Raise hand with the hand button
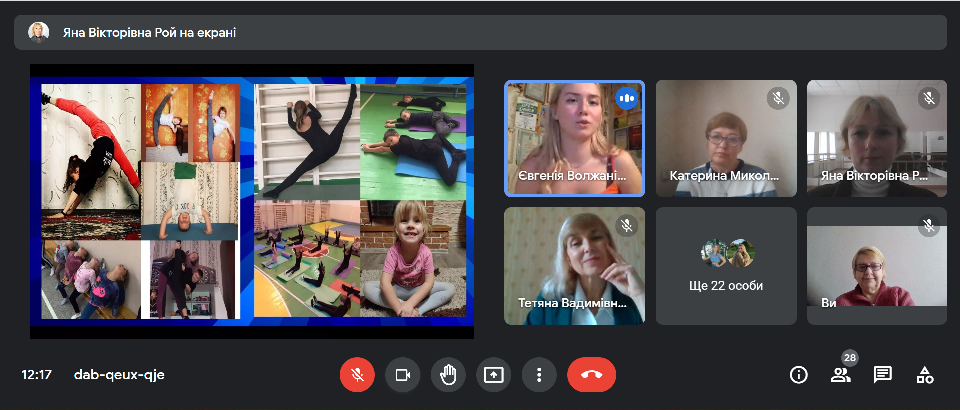 [448, 375]
